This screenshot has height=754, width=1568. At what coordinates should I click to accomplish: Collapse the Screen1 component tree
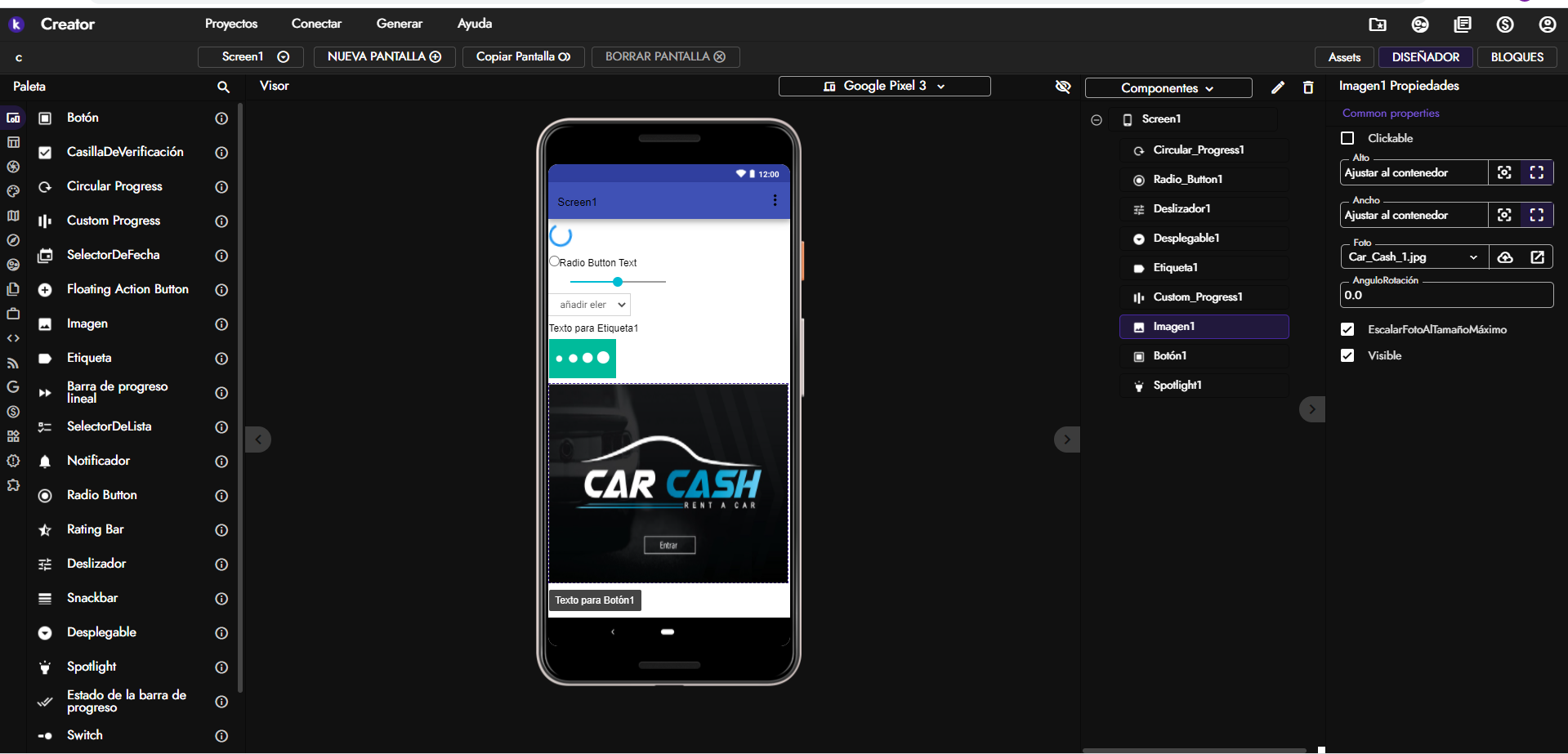click(1097, 120)
